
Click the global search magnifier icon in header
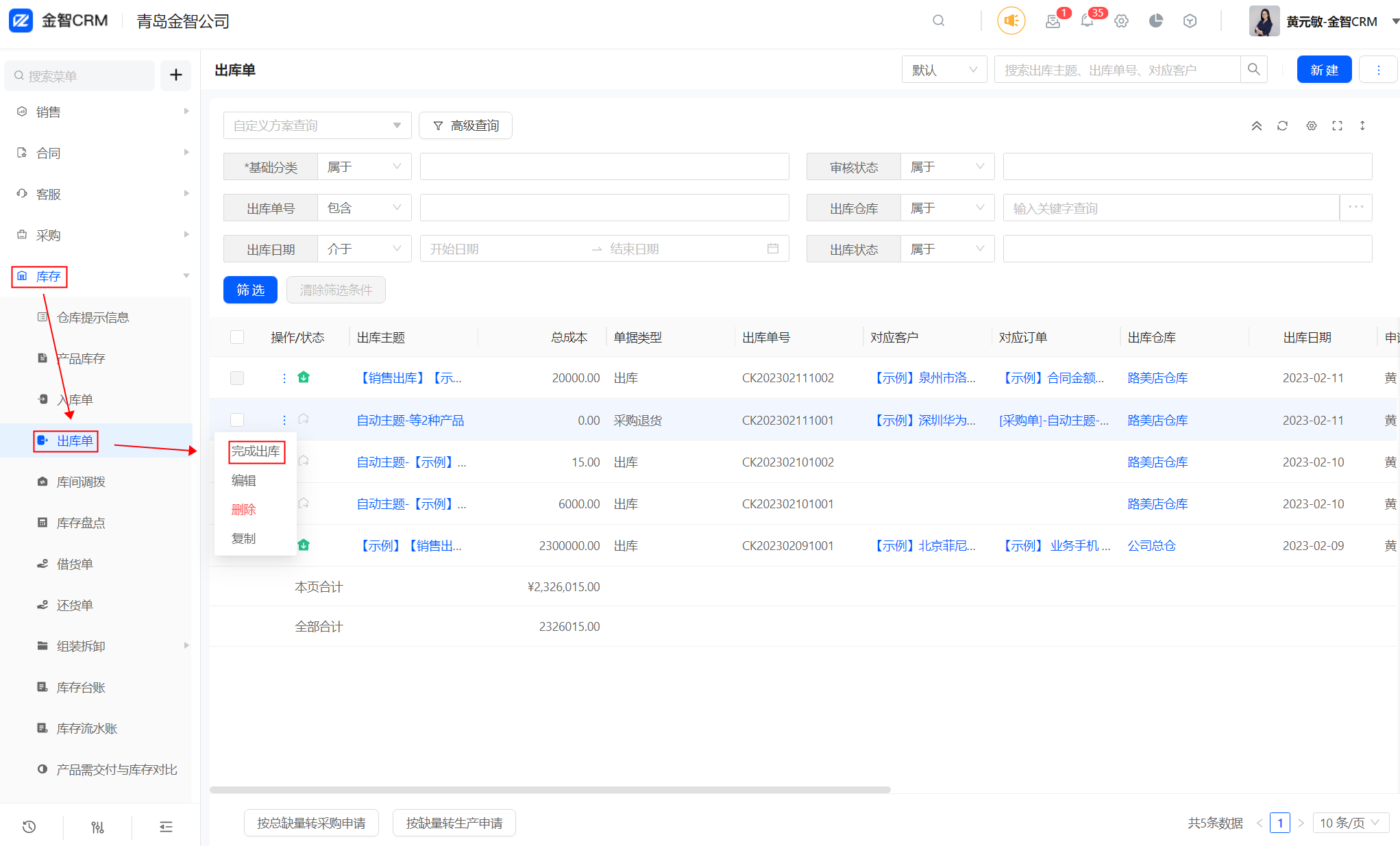[938, 21]
